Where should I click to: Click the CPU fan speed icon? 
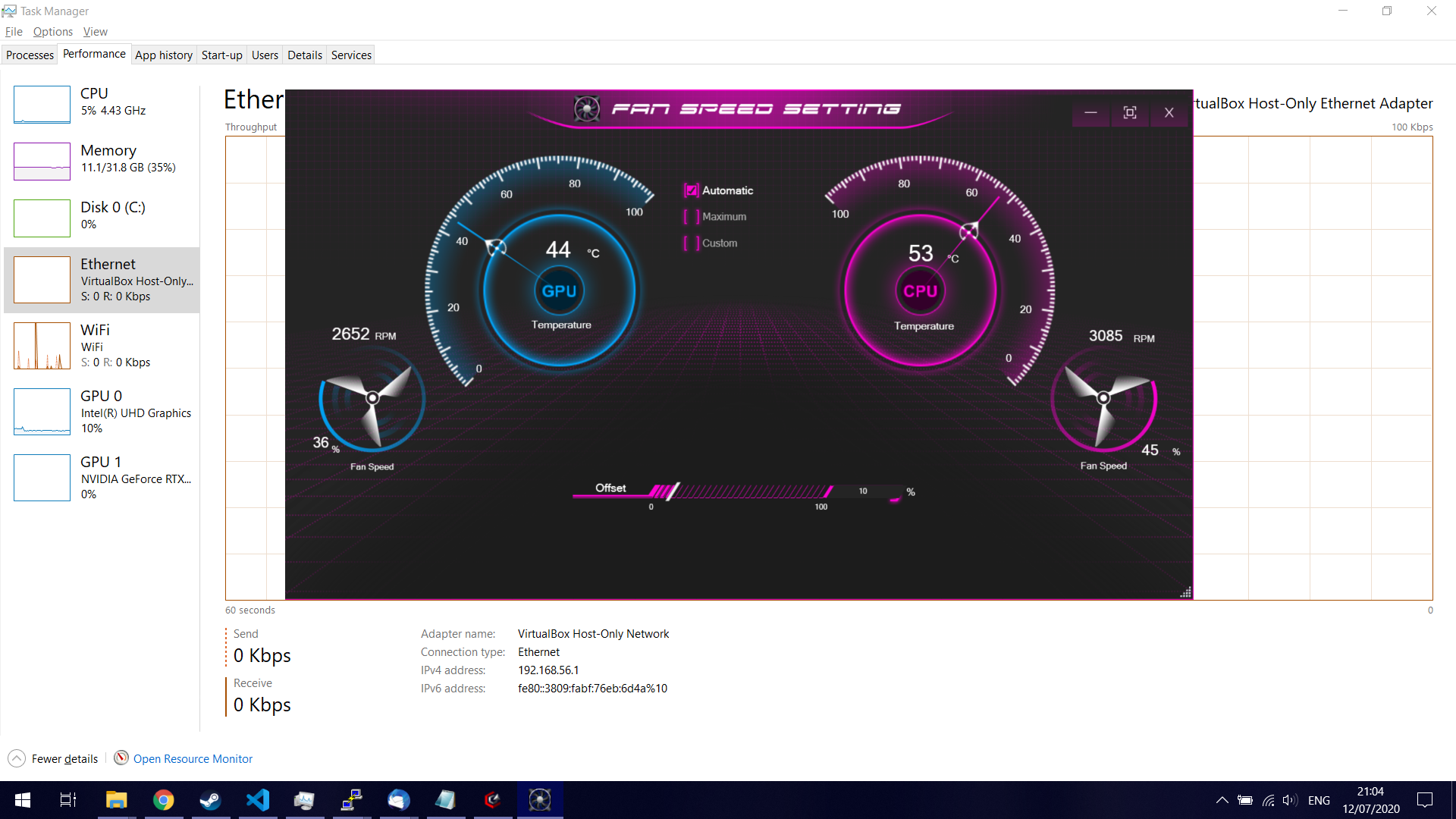point(1103,398)
